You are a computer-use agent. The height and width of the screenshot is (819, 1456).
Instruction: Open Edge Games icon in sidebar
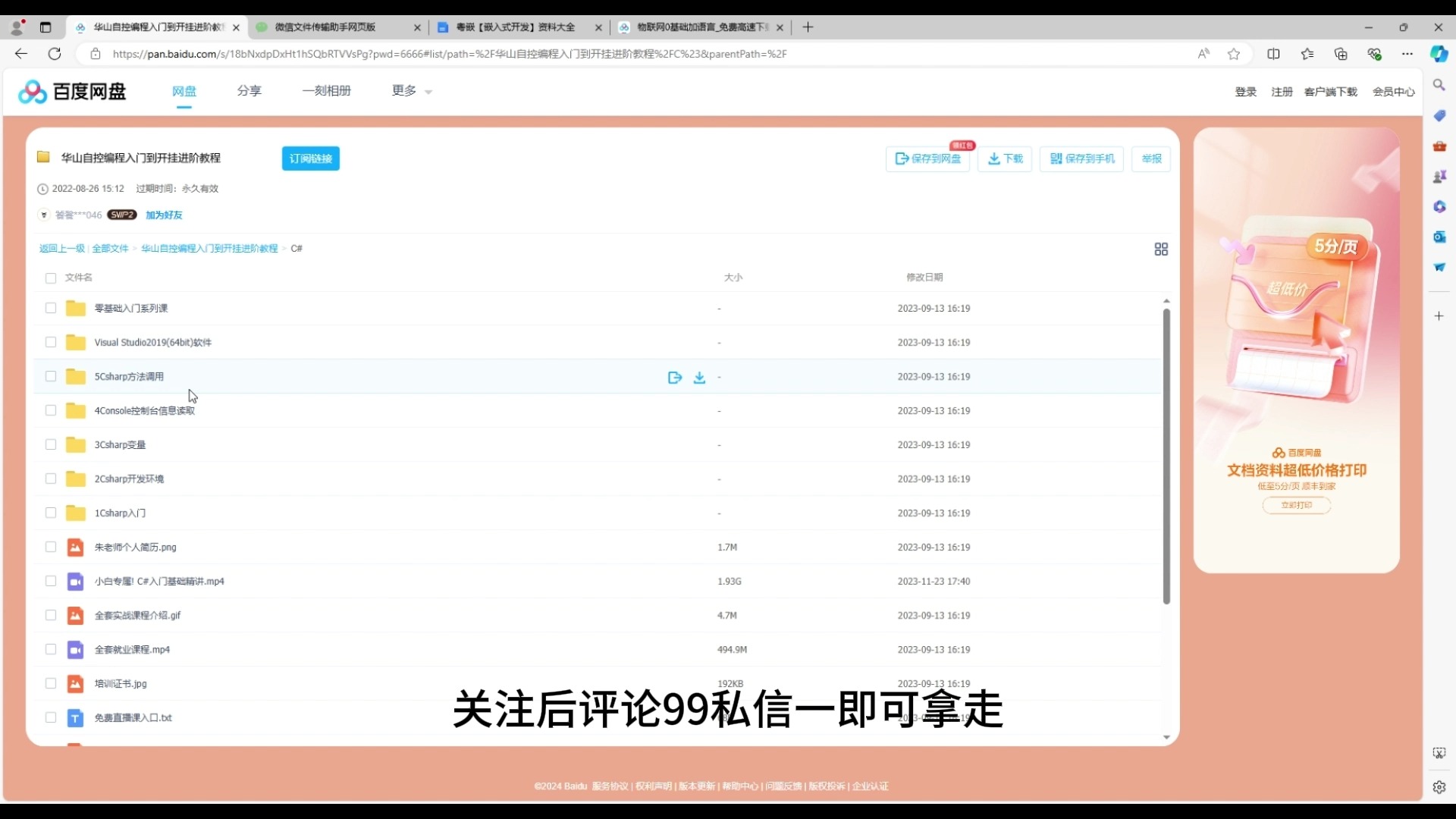pyautogui.click(x=1439, y=176)
